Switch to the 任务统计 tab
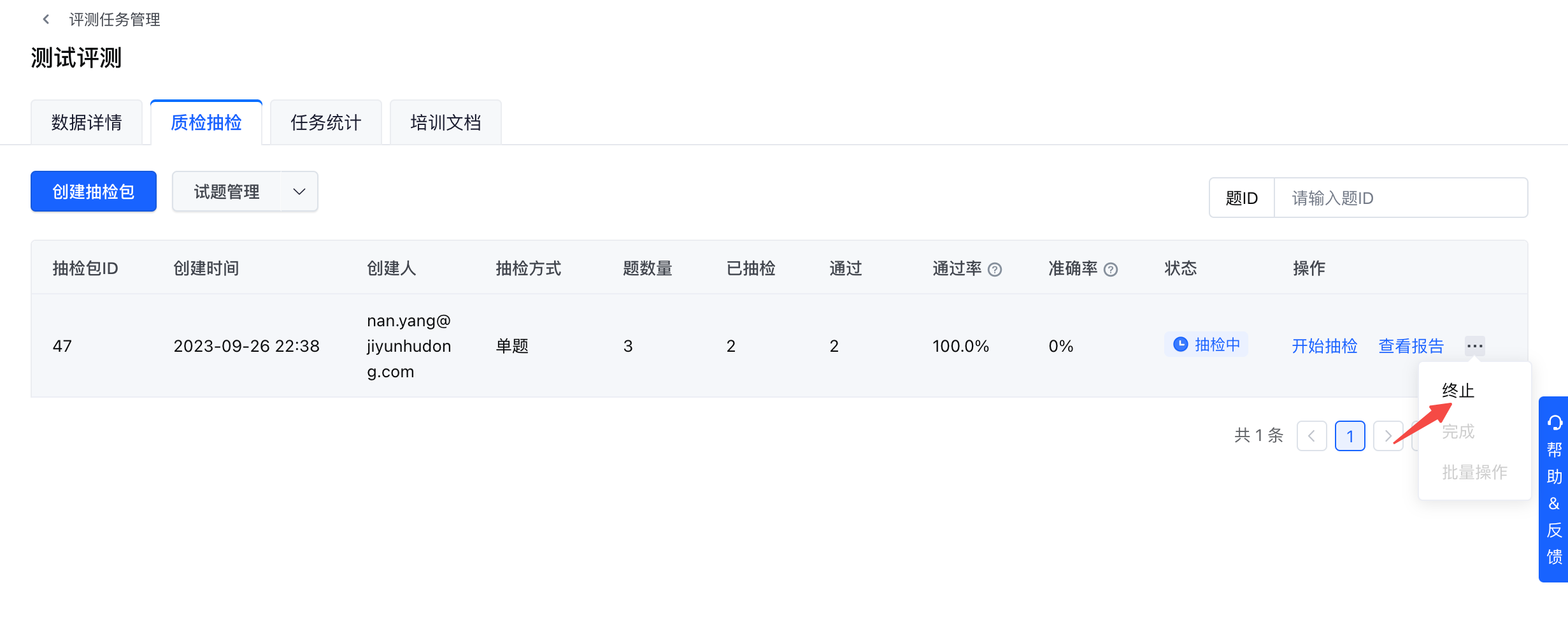 pyautogui.click(x=325, y=122)
